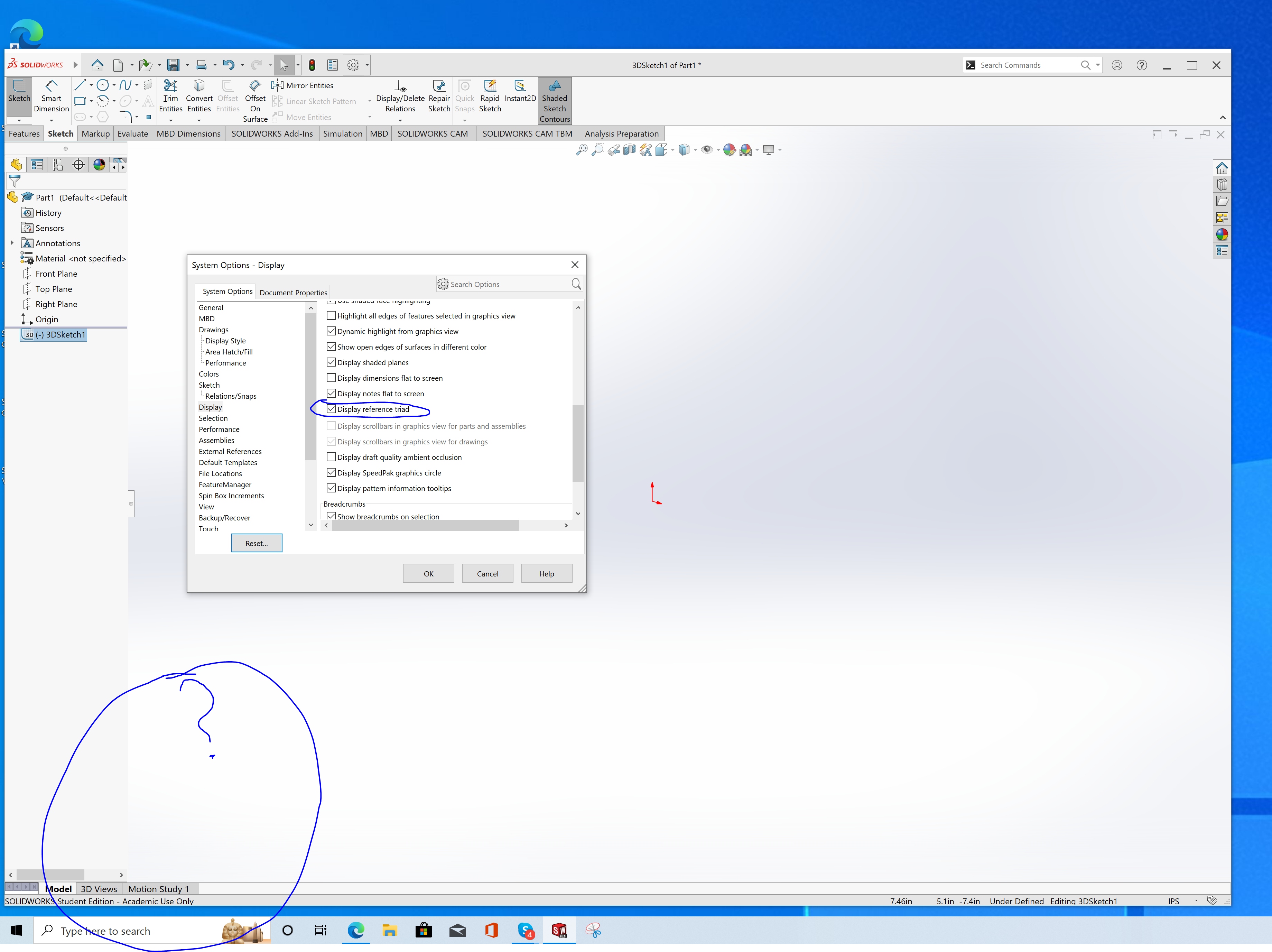The height and width of the screenshot is (952, 1272).
Task: Click the Rapid Sketch icon
Action: point(490,86)
